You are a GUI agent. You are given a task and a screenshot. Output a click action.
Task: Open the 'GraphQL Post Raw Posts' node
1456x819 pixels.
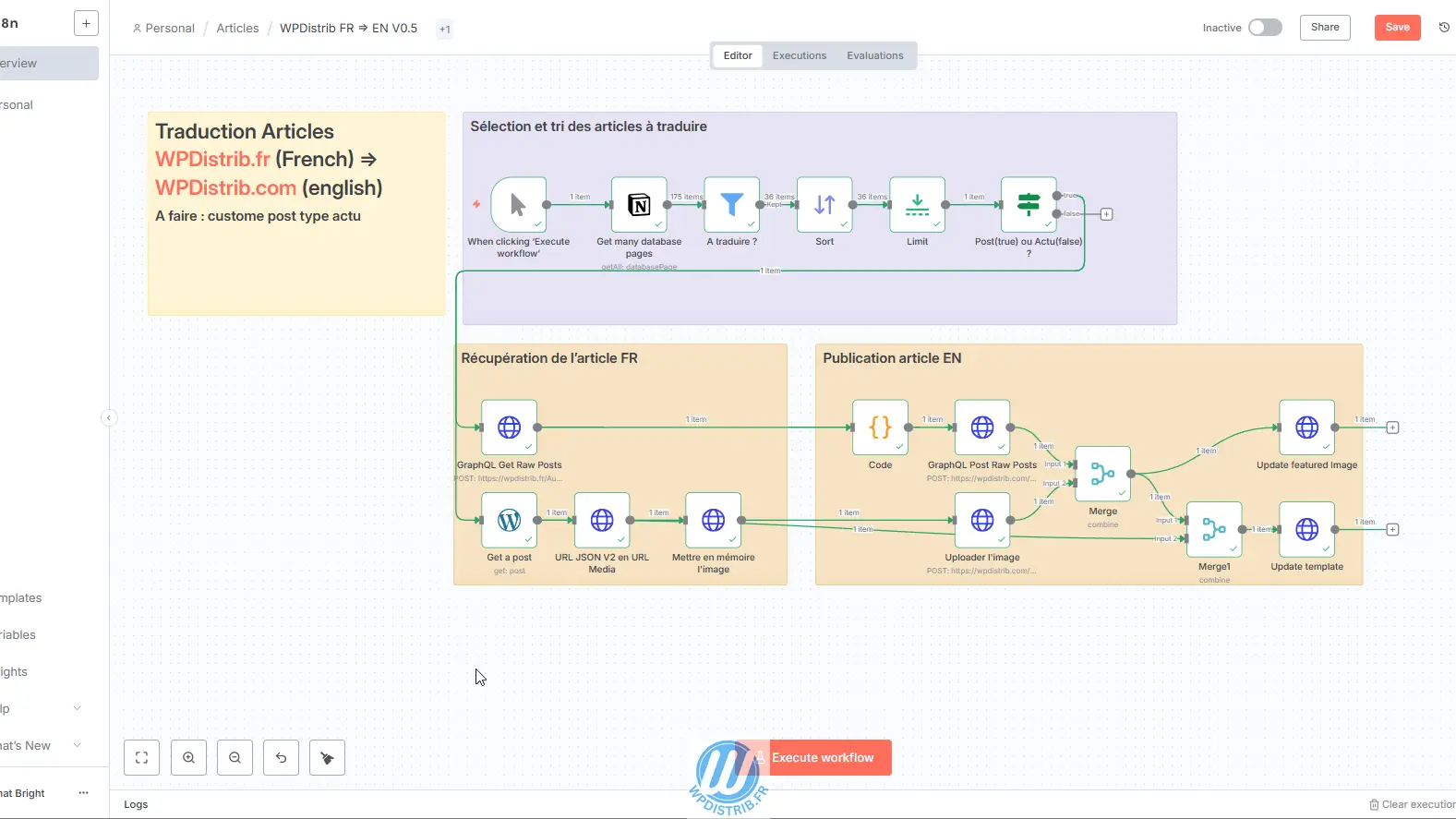click(x=982, y=428)
